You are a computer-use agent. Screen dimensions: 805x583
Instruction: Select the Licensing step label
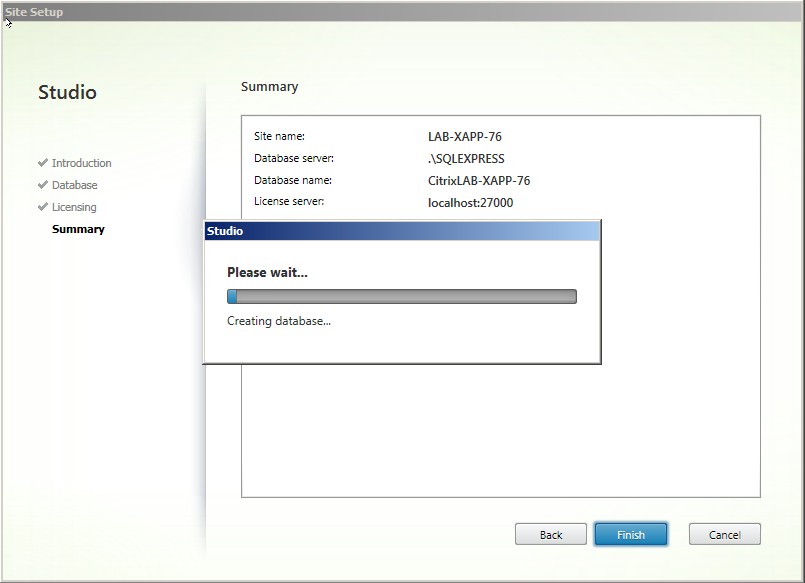[75, 207]
